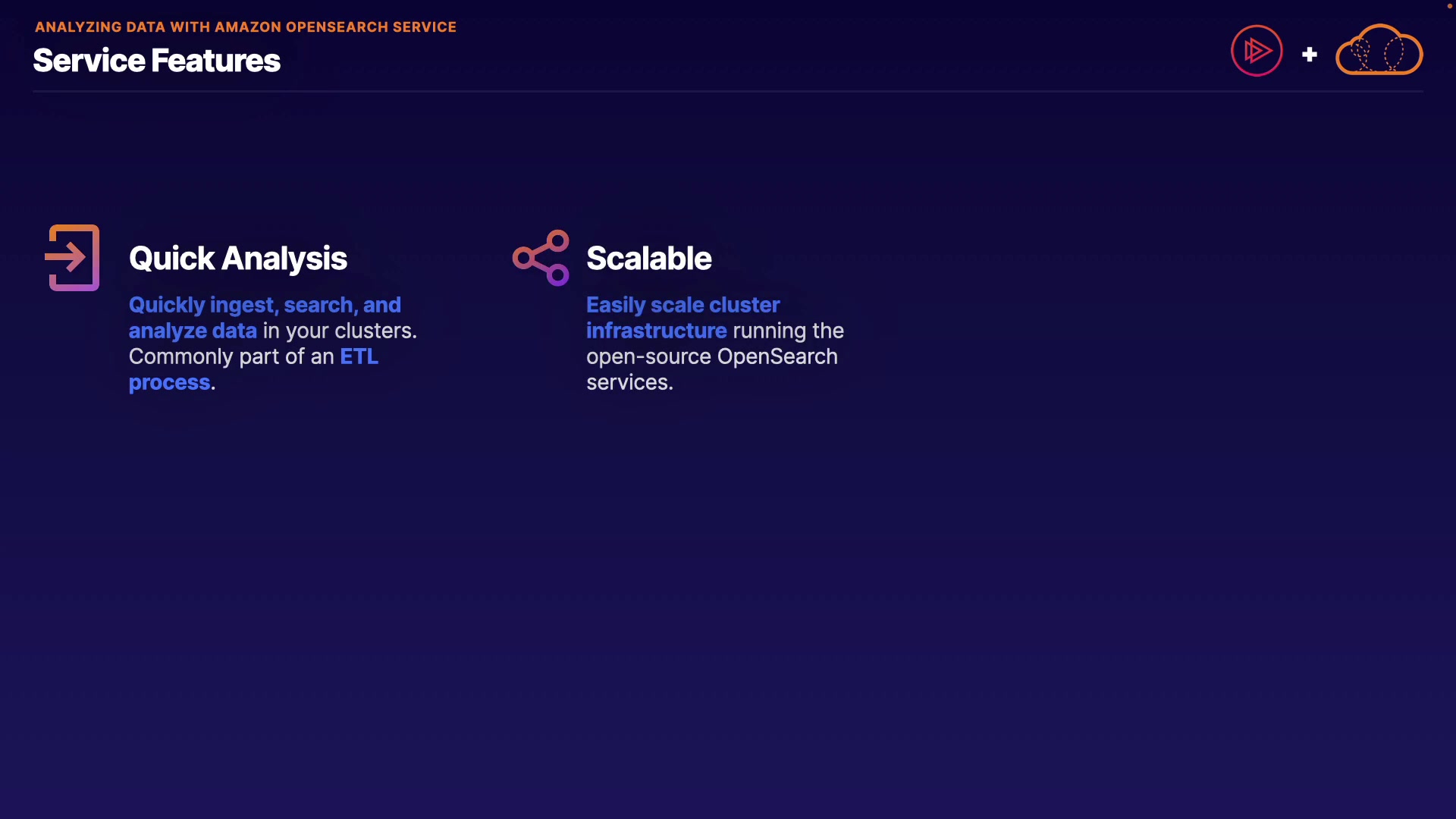Screen dimensions: 1456x819
Task: Click the highlighted "Easily scale cluster" text
Action: tap(682, 305)
